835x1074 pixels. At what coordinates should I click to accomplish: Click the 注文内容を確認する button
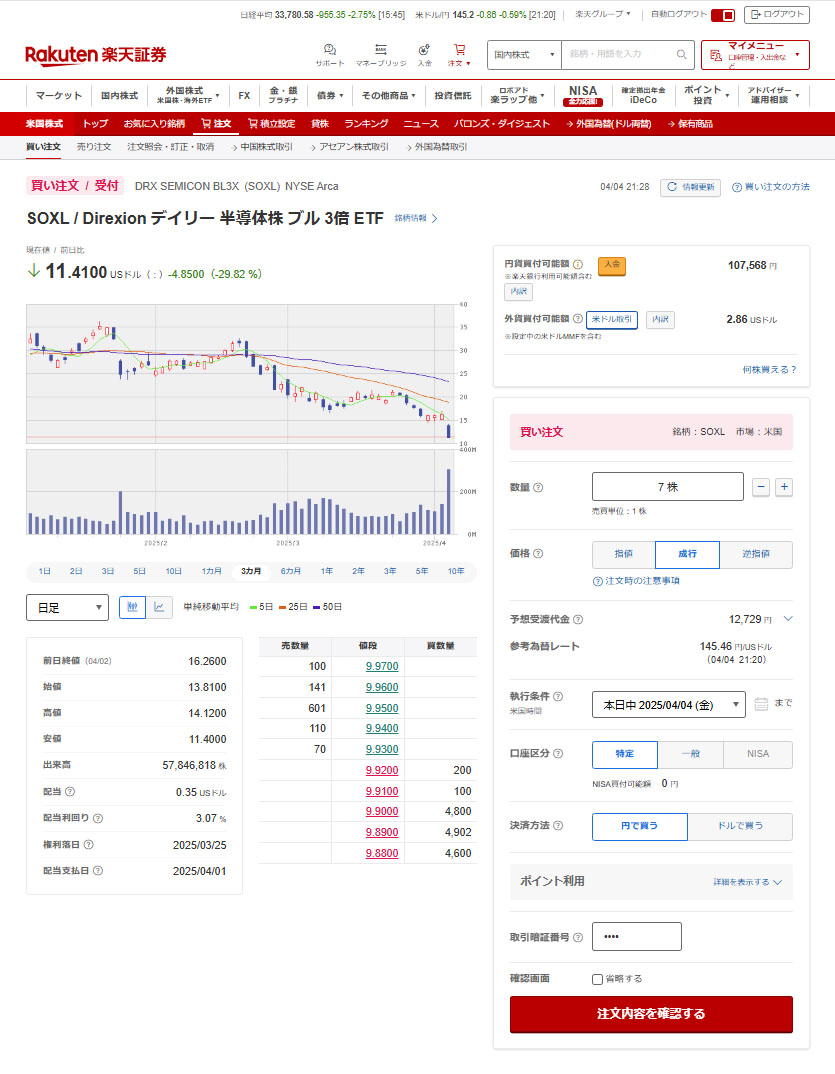click(x=651, y=1014)
